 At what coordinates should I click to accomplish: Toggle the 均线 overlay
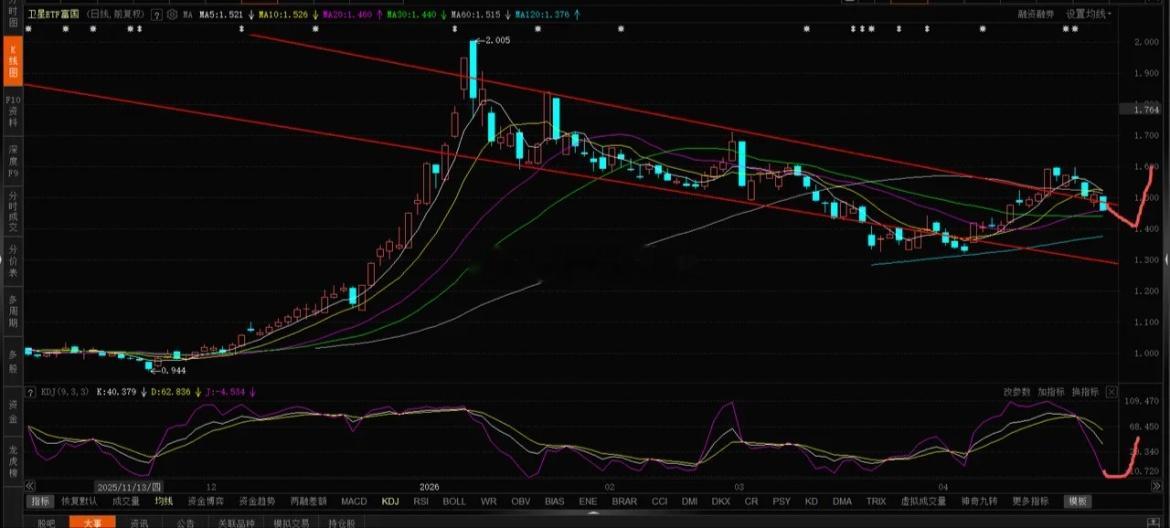pyautogui.click(x=163, y=501)
